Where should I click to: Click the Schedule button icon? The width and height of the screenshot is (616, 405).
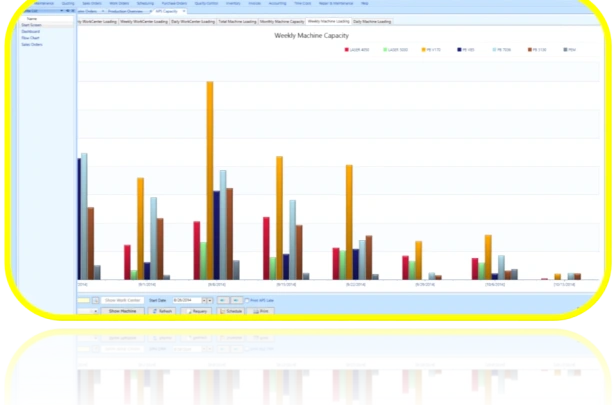(222, 311)
